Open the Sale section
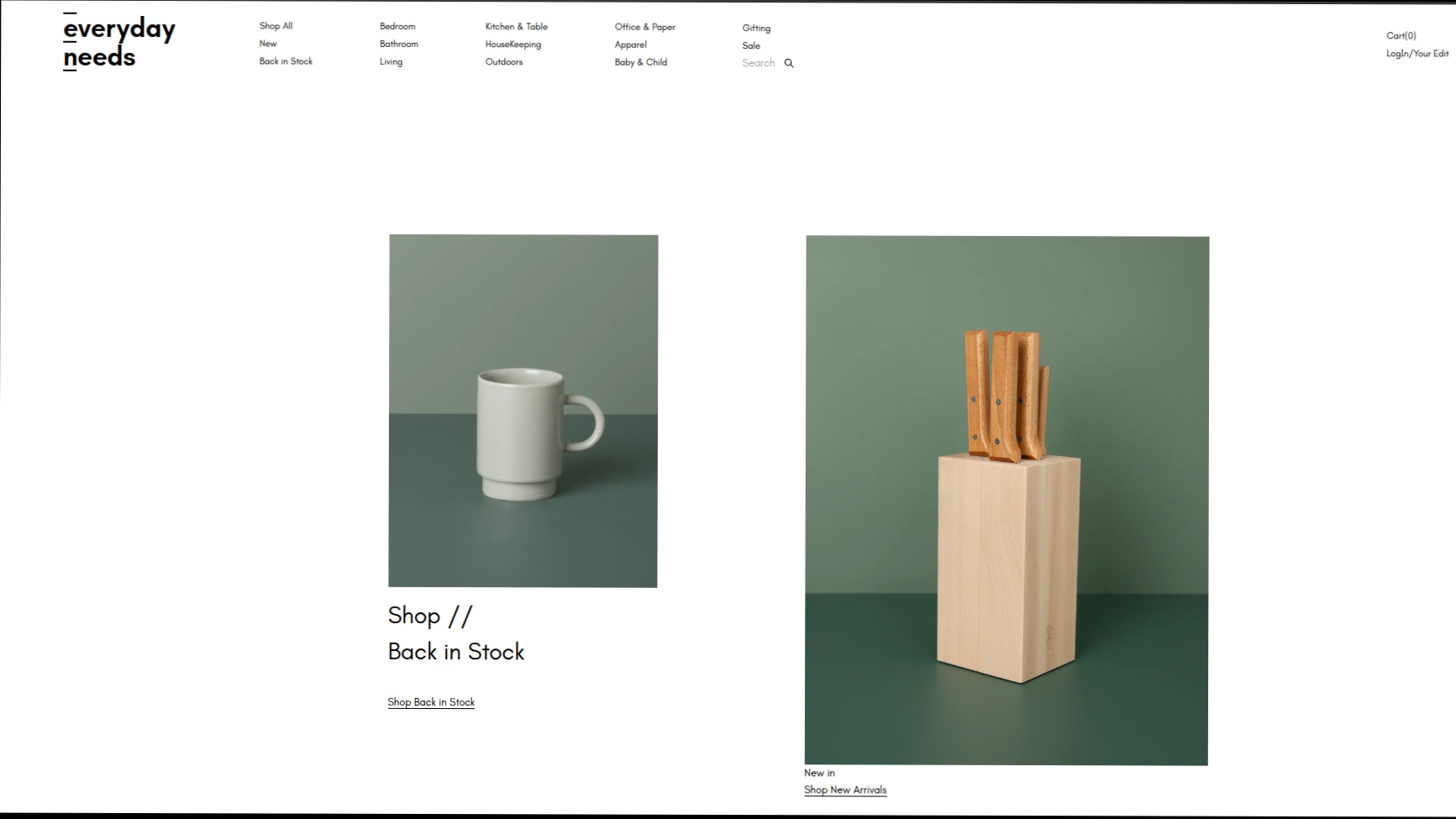Image resolution: width=1456 pixels, height=819 pixels. coord(751,46)
